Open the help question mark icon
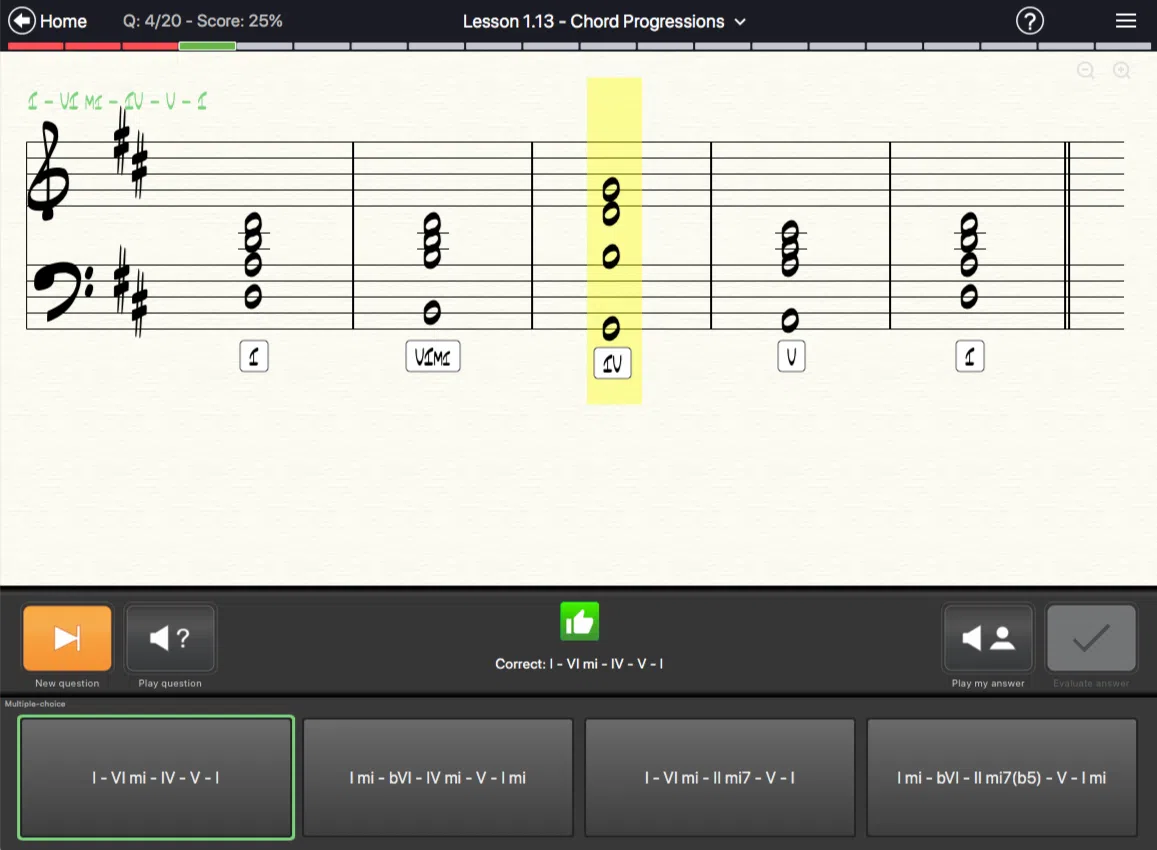This screenshot has height=850, width=1157. (1029, 21)
